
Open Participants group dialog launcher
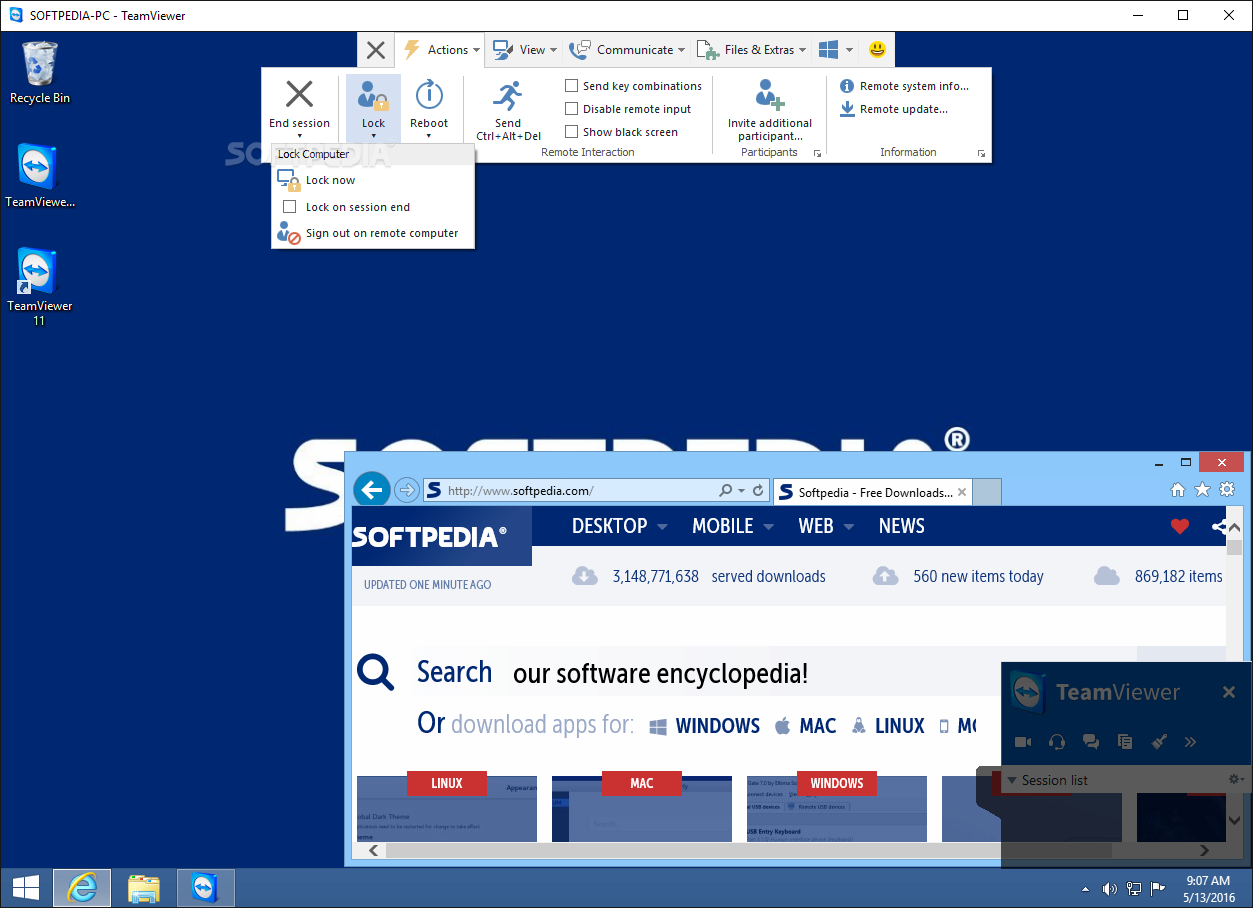click(x=817, y=153)
